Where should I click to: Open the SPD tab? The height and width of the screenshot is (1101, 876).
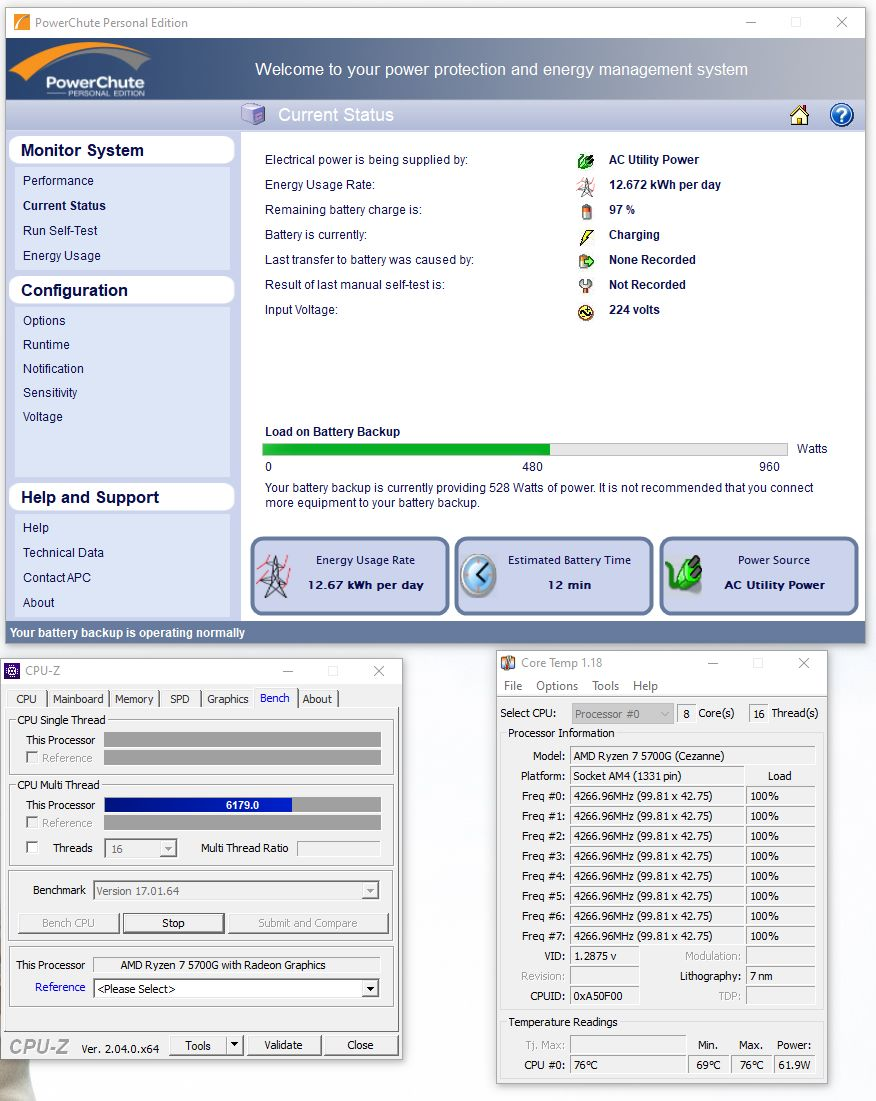tap(180, 699)
